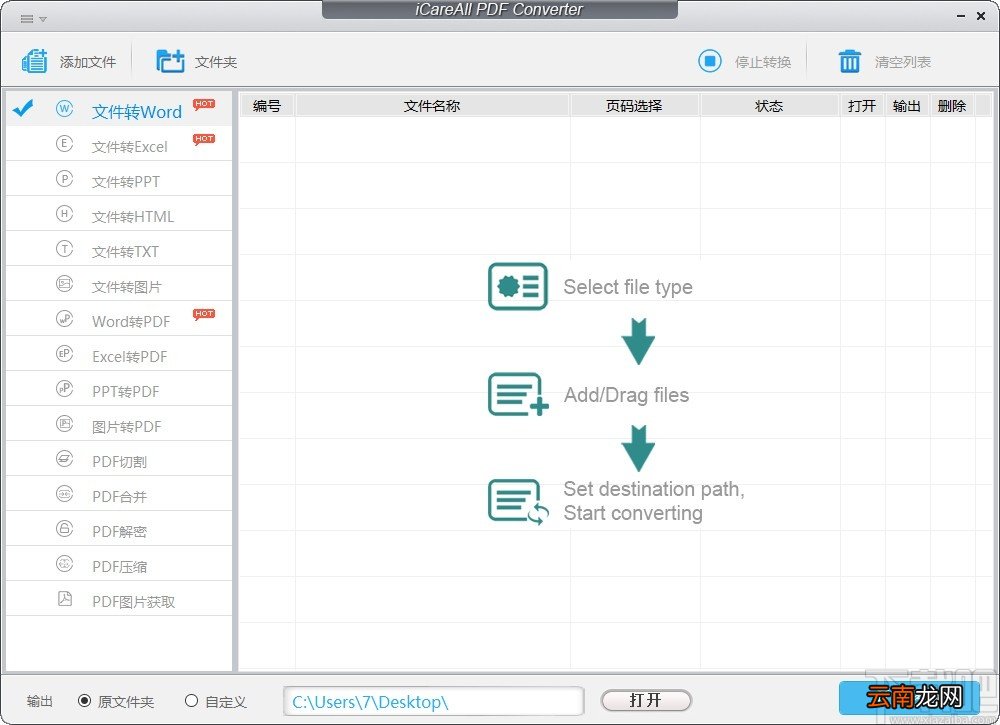
Task: Switch to PDF解密 mode
Action: coord(119,529)
